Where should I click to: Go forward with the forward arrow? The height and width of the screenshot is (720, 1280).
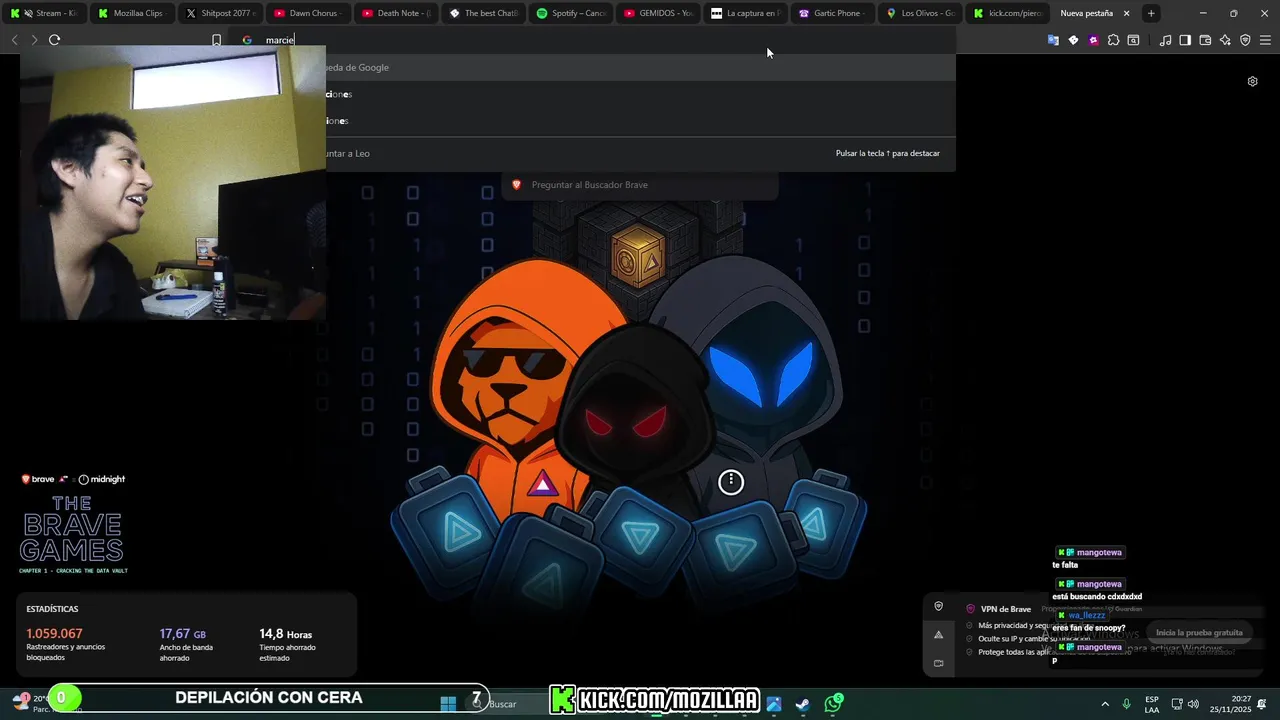(34, 40)
